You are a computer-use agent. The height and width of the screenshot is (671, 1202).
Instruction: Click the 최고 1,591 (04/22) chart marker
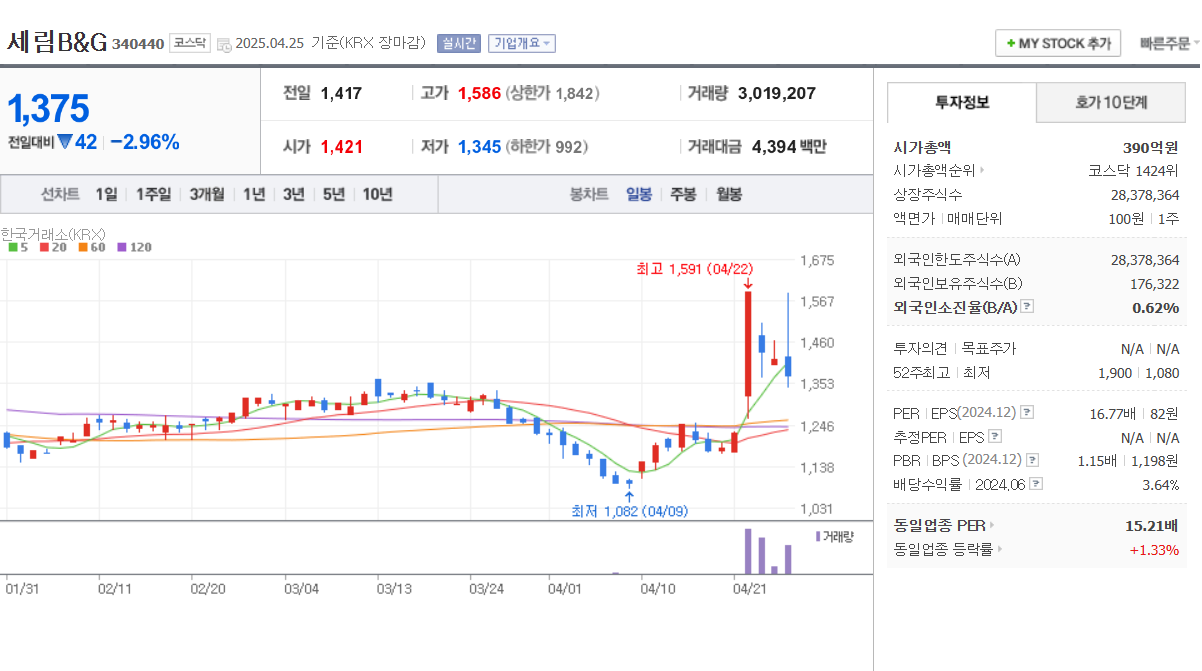(693, 270)
